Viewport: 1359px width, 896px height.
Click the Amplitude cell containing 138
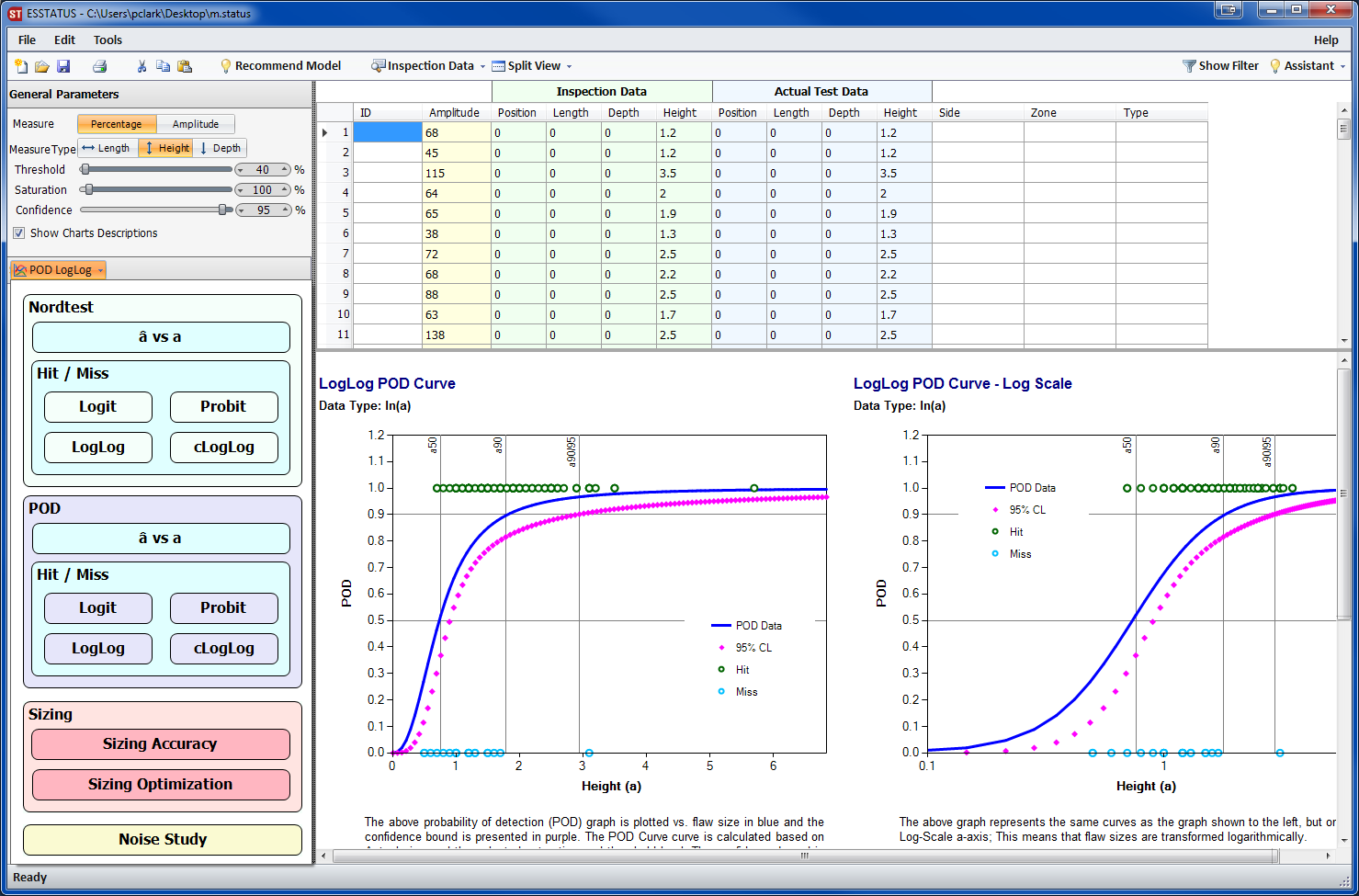click(457, 335)
